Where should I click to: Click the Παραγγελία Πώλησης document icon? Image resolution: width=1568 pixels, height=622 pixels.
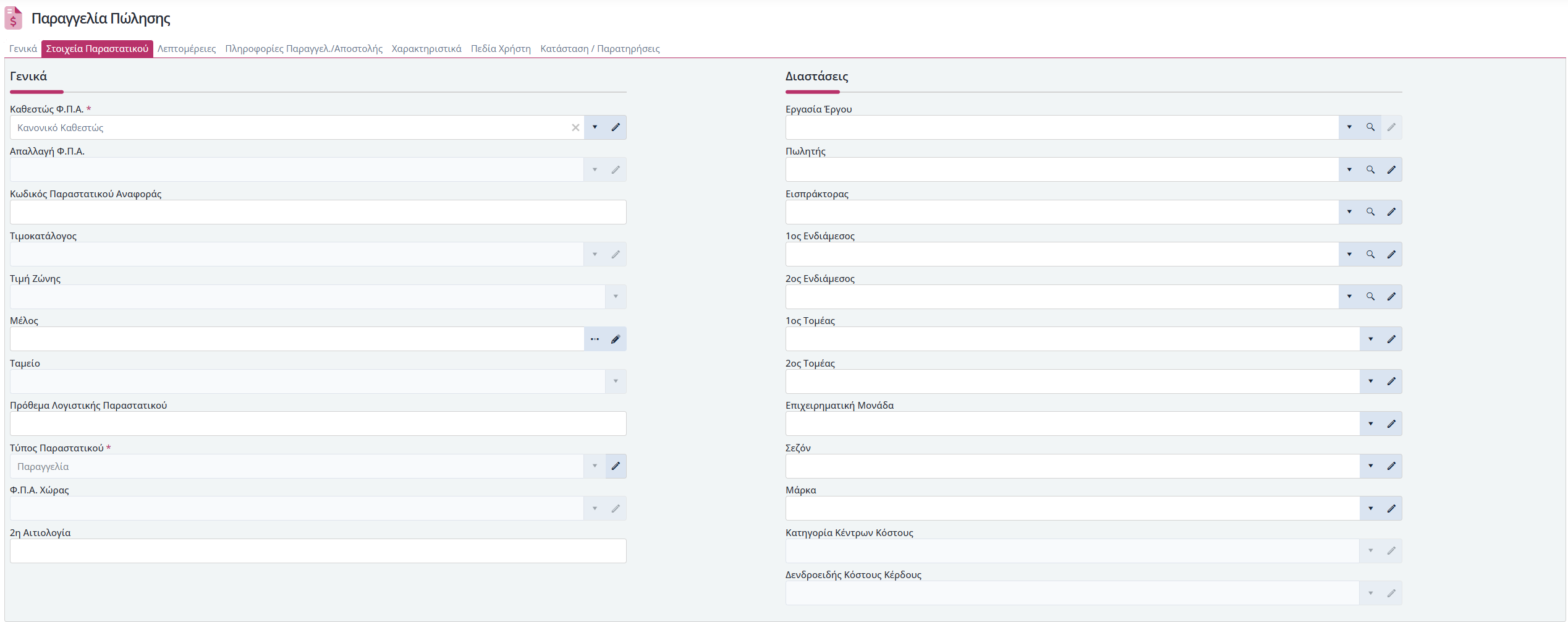(13, 18)
